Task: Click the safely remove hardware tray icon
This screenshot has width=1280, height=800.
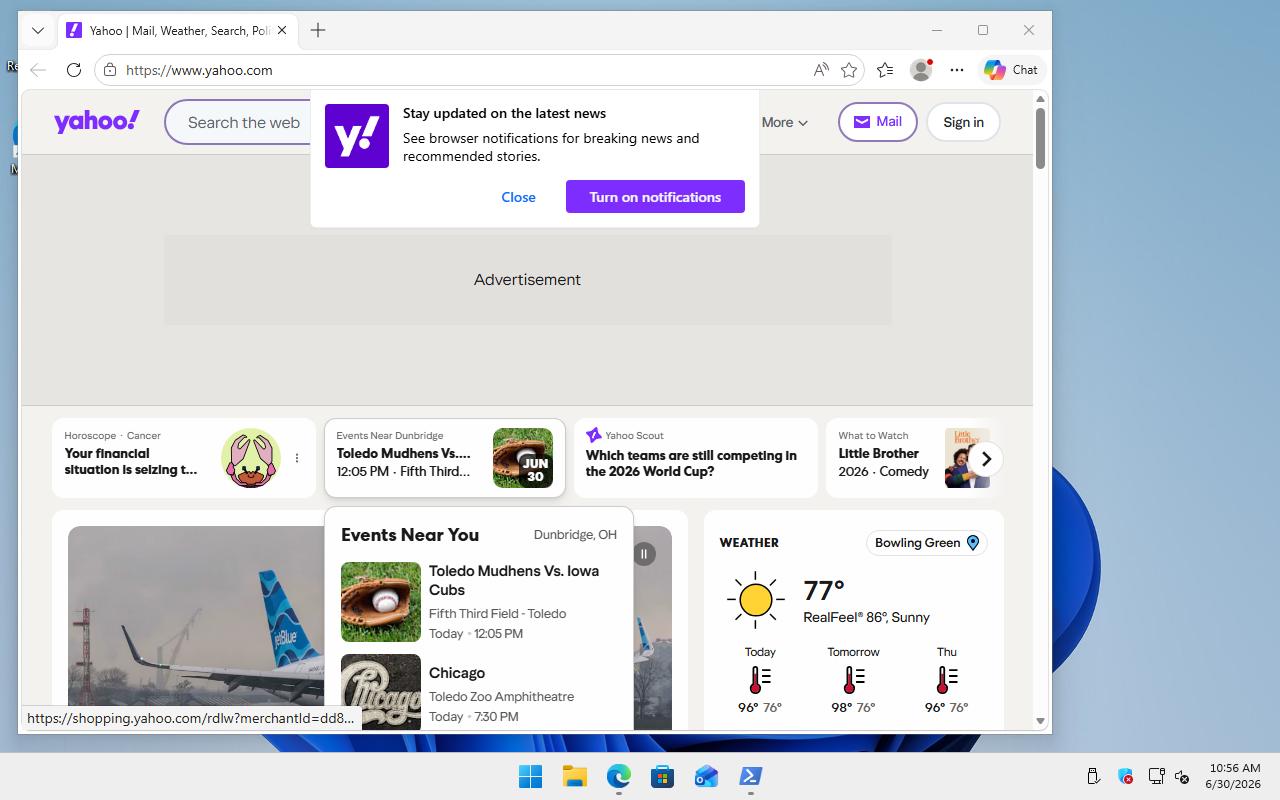Action: coord(1093,776)
